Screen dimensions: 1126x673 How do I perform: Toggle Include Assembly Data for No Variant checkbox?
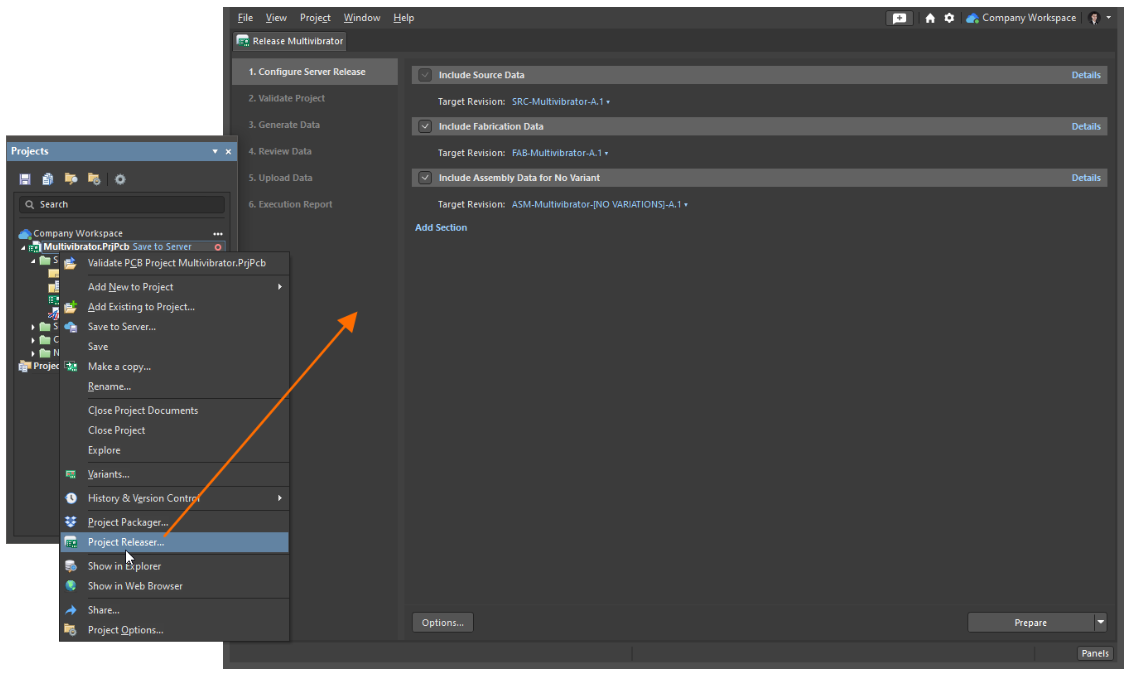[425, 178]
